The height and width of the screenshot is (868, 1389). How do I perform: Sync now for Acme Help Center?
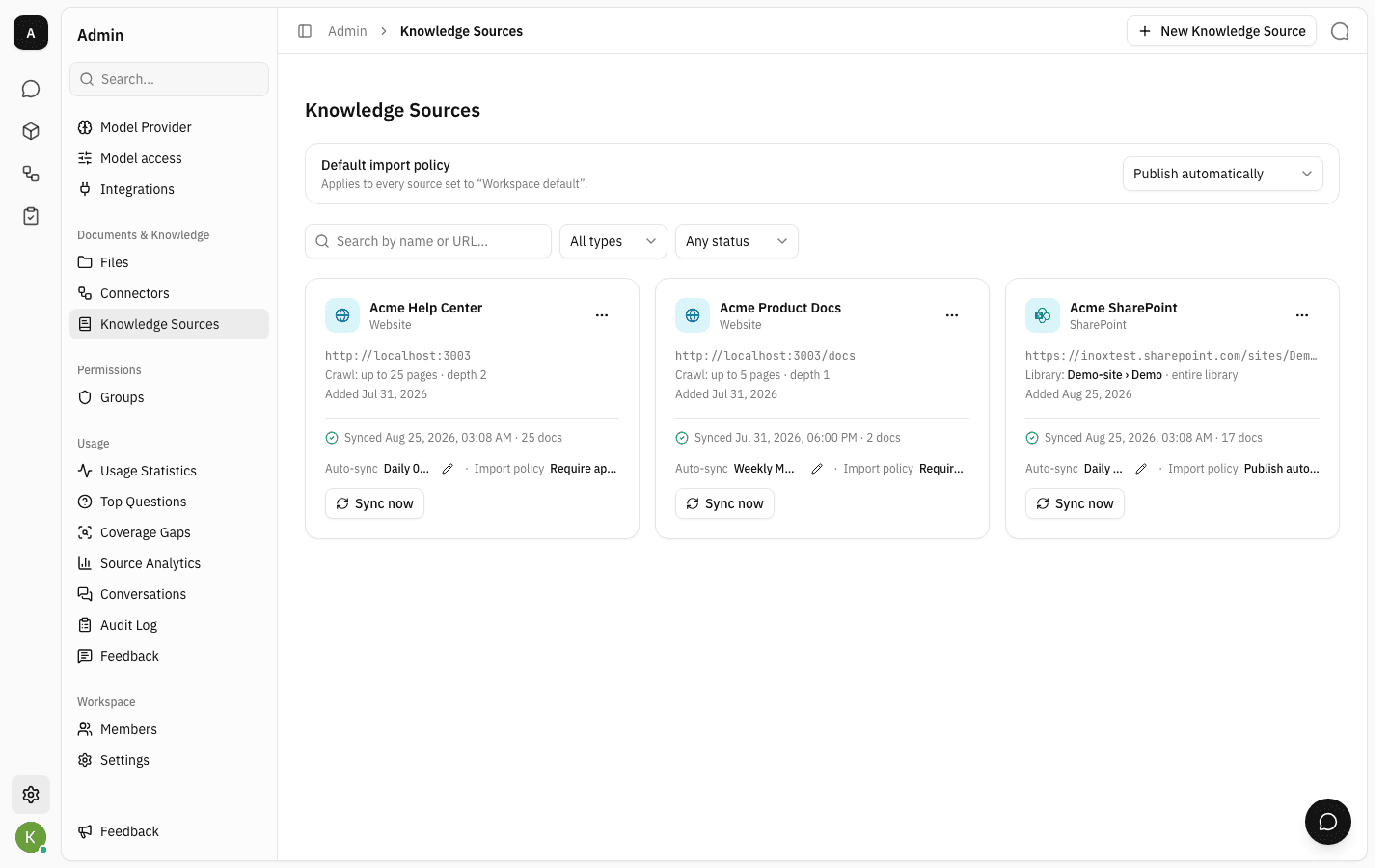tap(374, 503)
